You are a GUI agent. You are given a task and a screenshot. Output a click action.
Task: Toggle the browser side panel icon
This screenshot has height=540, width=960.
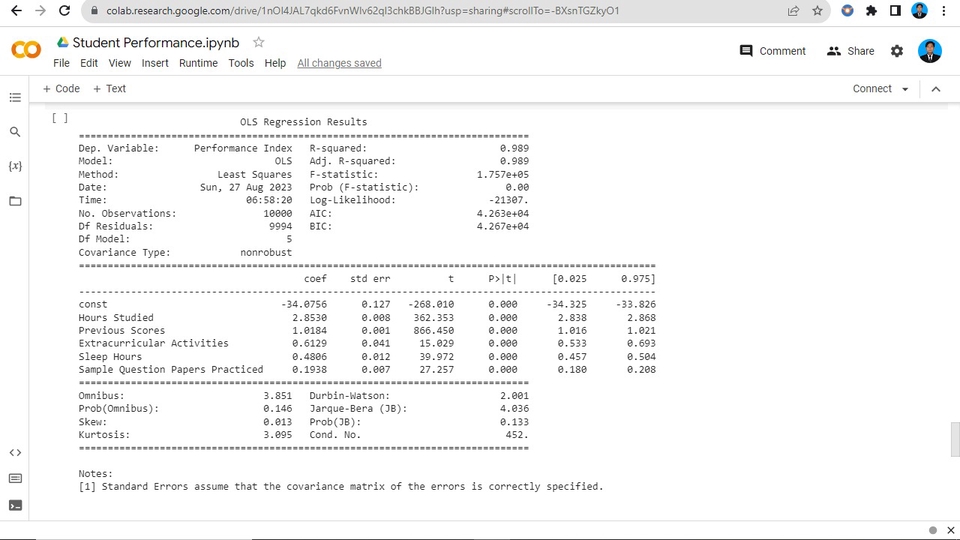point(895,10)
